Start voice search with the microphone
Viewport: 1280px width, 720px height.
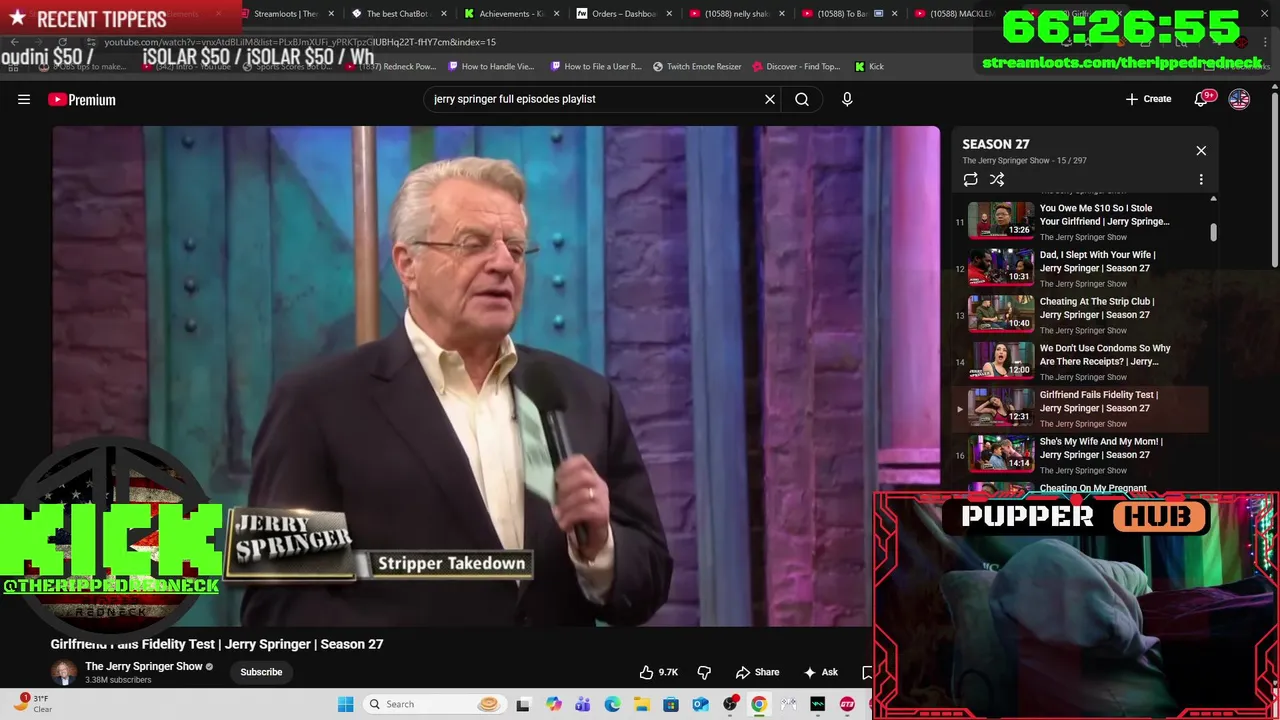point(847,99)
